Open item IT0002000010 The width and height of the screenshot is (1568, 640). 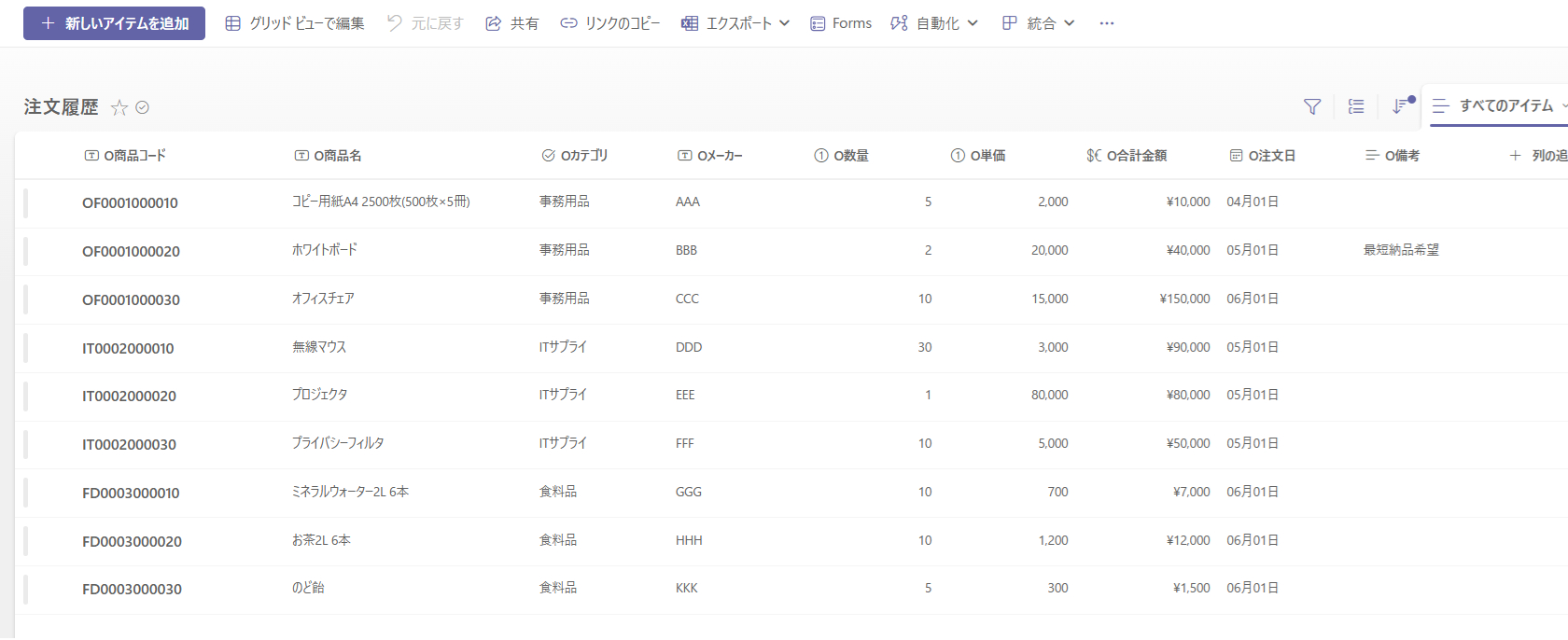(128, 349)
